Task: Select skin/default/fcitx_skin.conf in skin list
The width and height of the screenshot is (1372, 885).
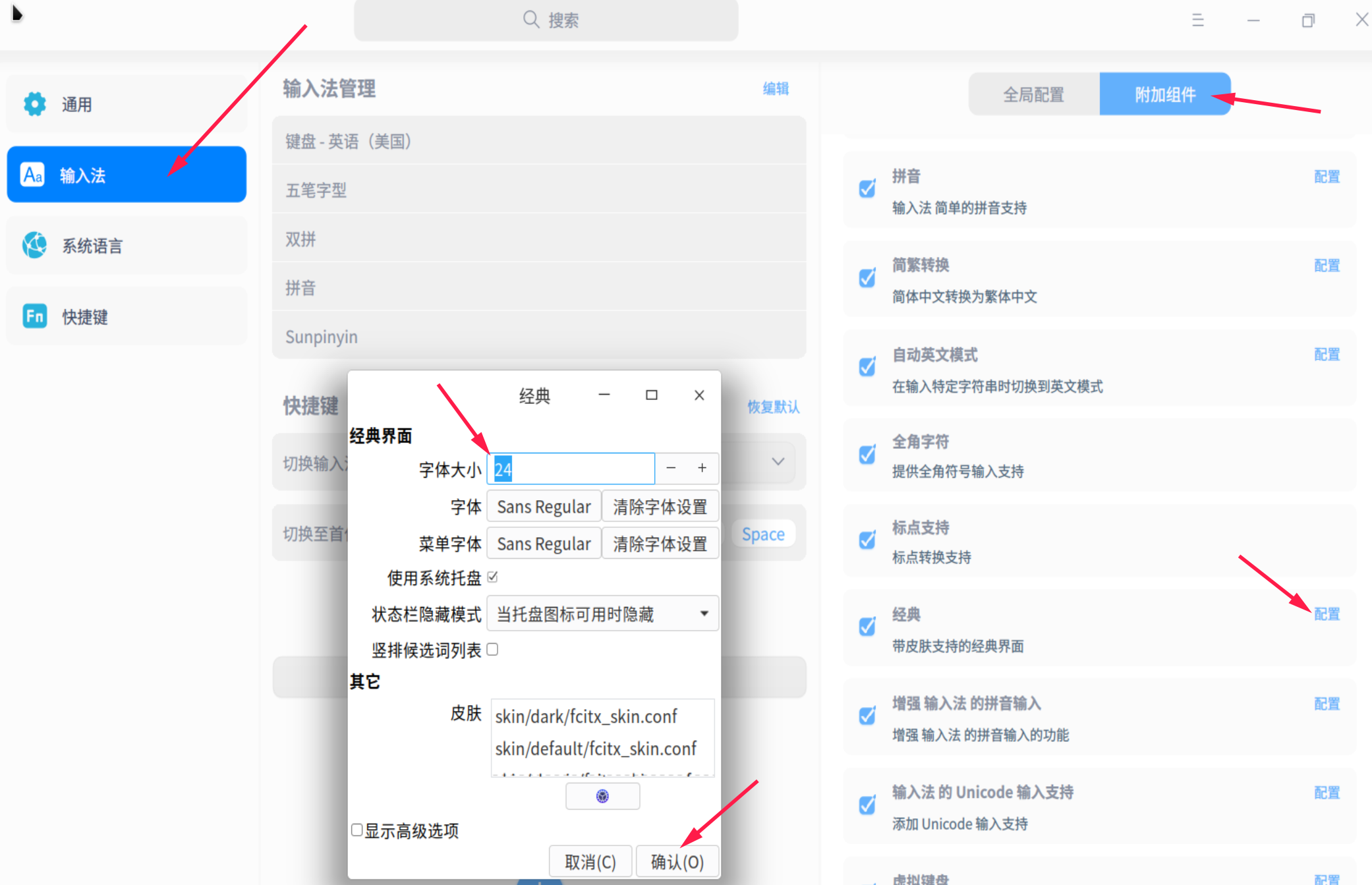Action: pos(596,749)
